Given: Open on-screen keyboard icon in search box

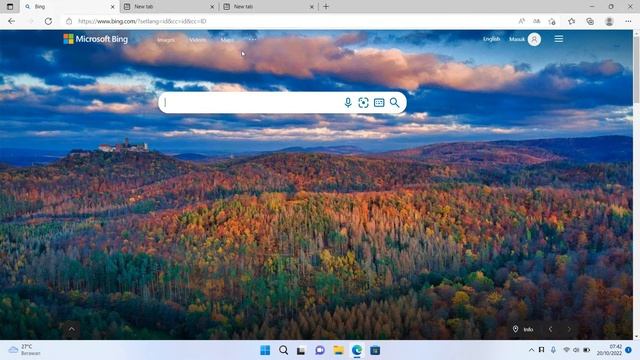Looking at the screenshot, I should [379, 102].
